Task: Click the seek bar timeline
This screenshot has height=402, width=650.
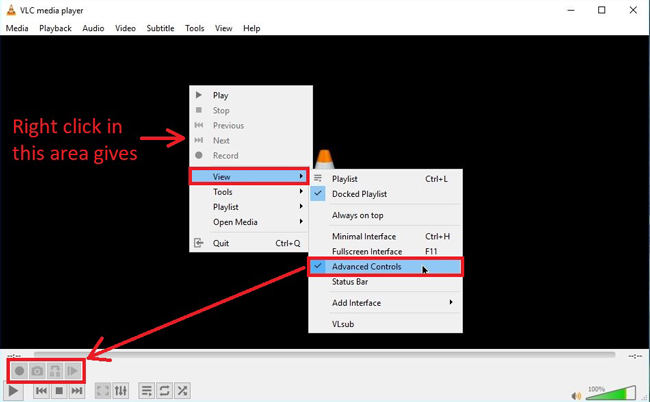Action: coord(325,355)
